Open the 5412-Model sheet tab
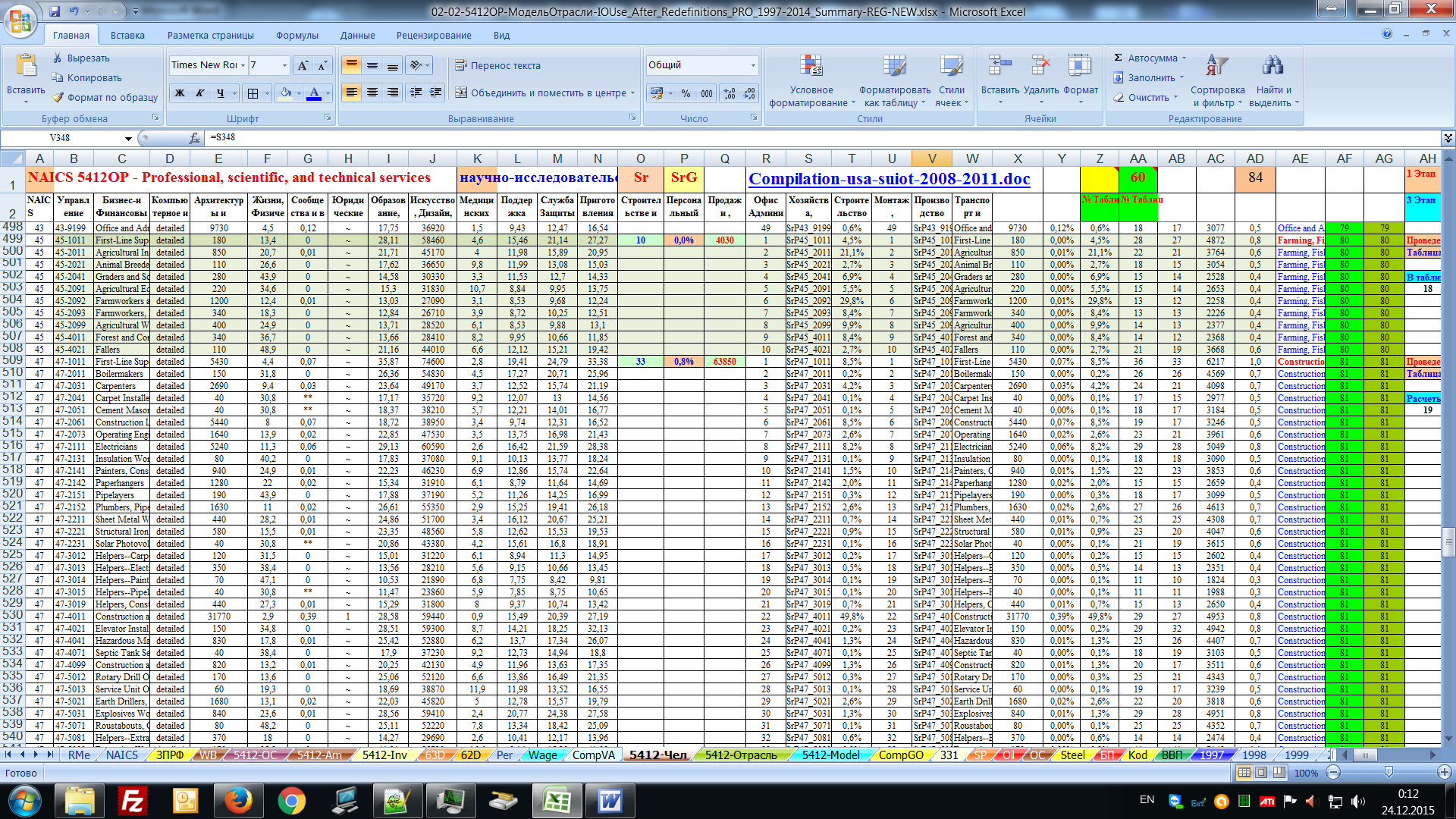This screenshot has width=1456, height=819. [x=830, y=755]
